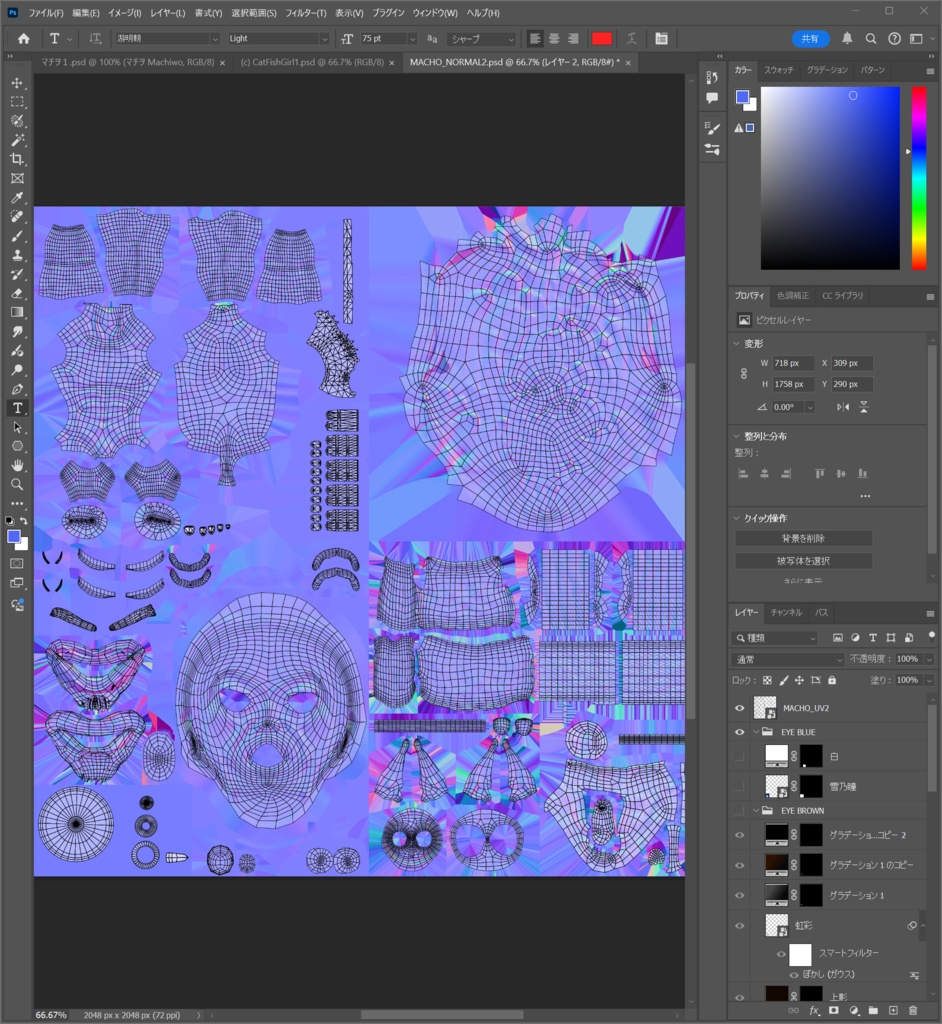This screenshot has height=1024, width=942.
Task: Show the EYE BROWN group
Action: coord(739,810)
